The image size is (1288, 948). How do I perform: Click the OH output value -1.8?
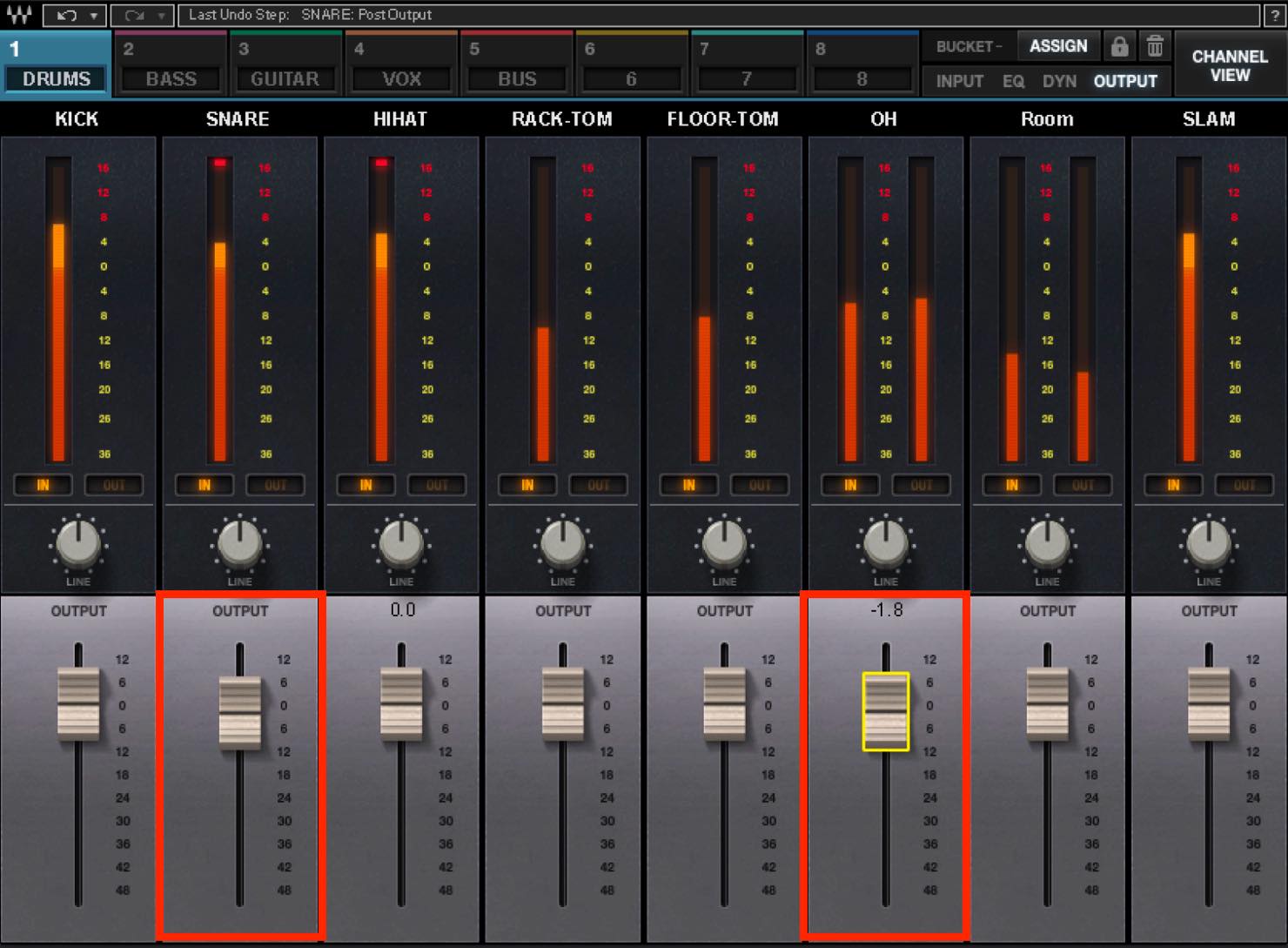[x=886, y=610]
